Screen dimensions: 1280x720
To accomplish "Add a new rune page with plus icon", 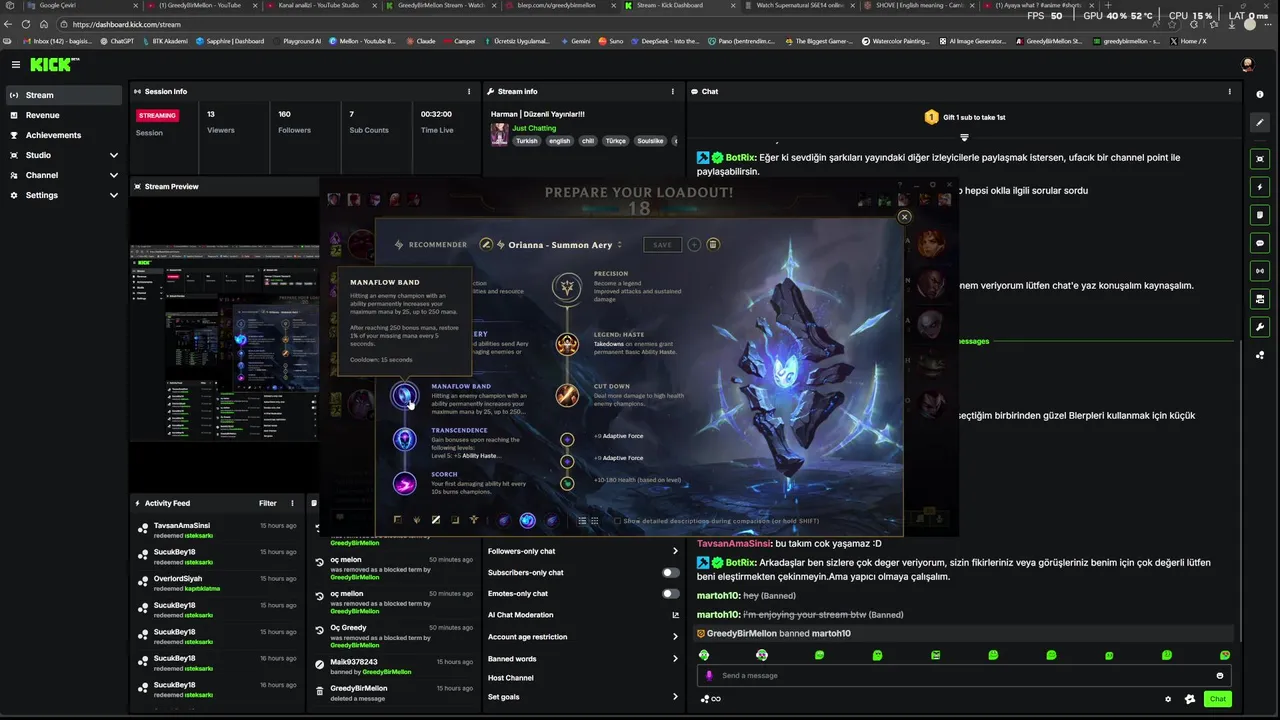I will point(694,244).
